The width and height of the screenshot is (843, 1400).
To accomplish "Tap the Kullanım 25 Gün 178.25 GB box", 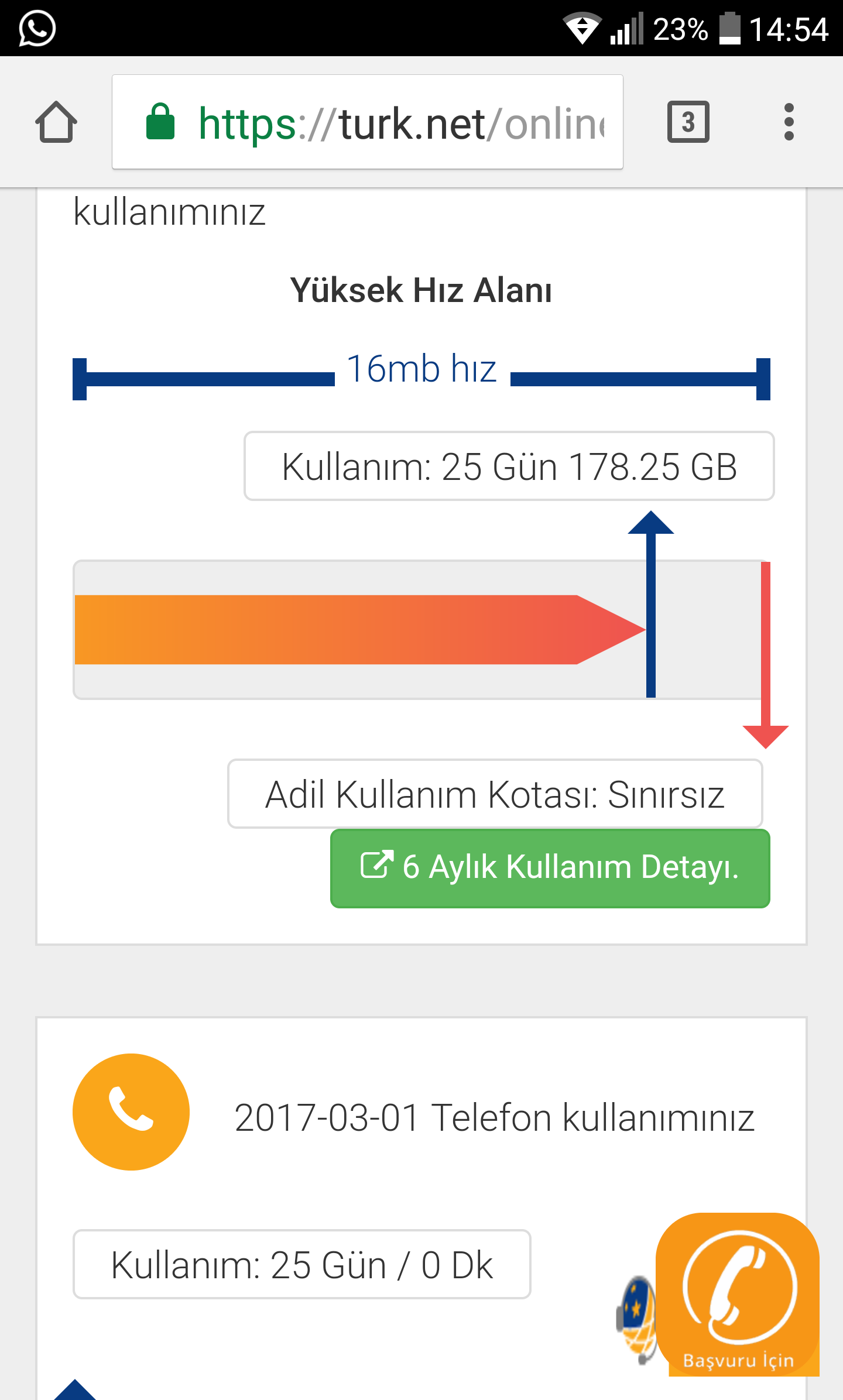I will coord(509,466).
